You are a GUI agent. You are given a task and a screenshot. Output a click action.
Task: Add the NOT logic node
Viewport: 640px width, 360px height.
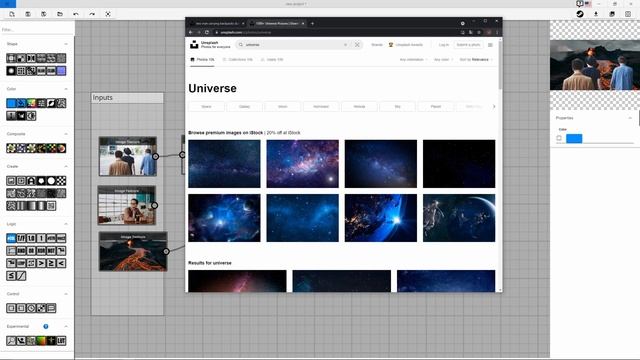[51, 251]
